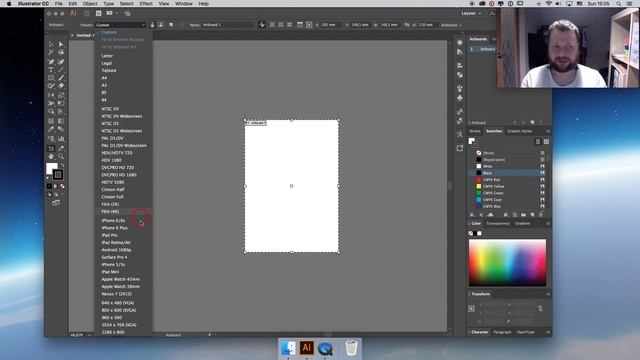Select the Pen tool
The image size is (640, 360).
coord(51,62)
